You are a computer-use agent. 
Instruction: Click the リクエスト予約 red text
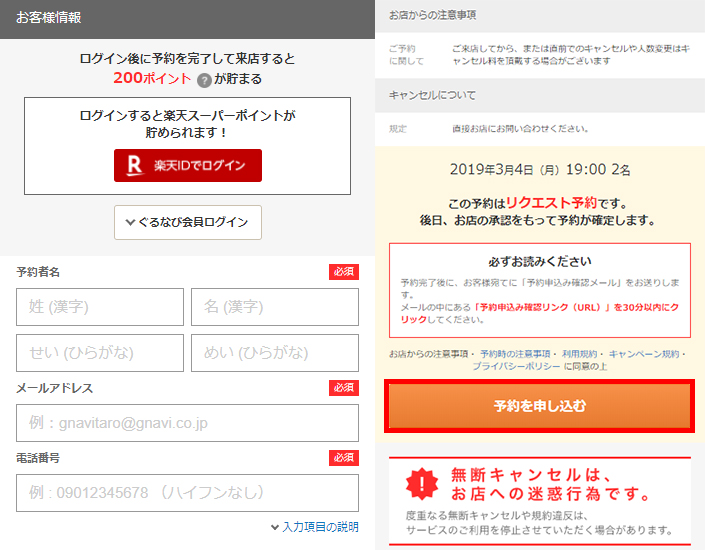pos(551,203)
